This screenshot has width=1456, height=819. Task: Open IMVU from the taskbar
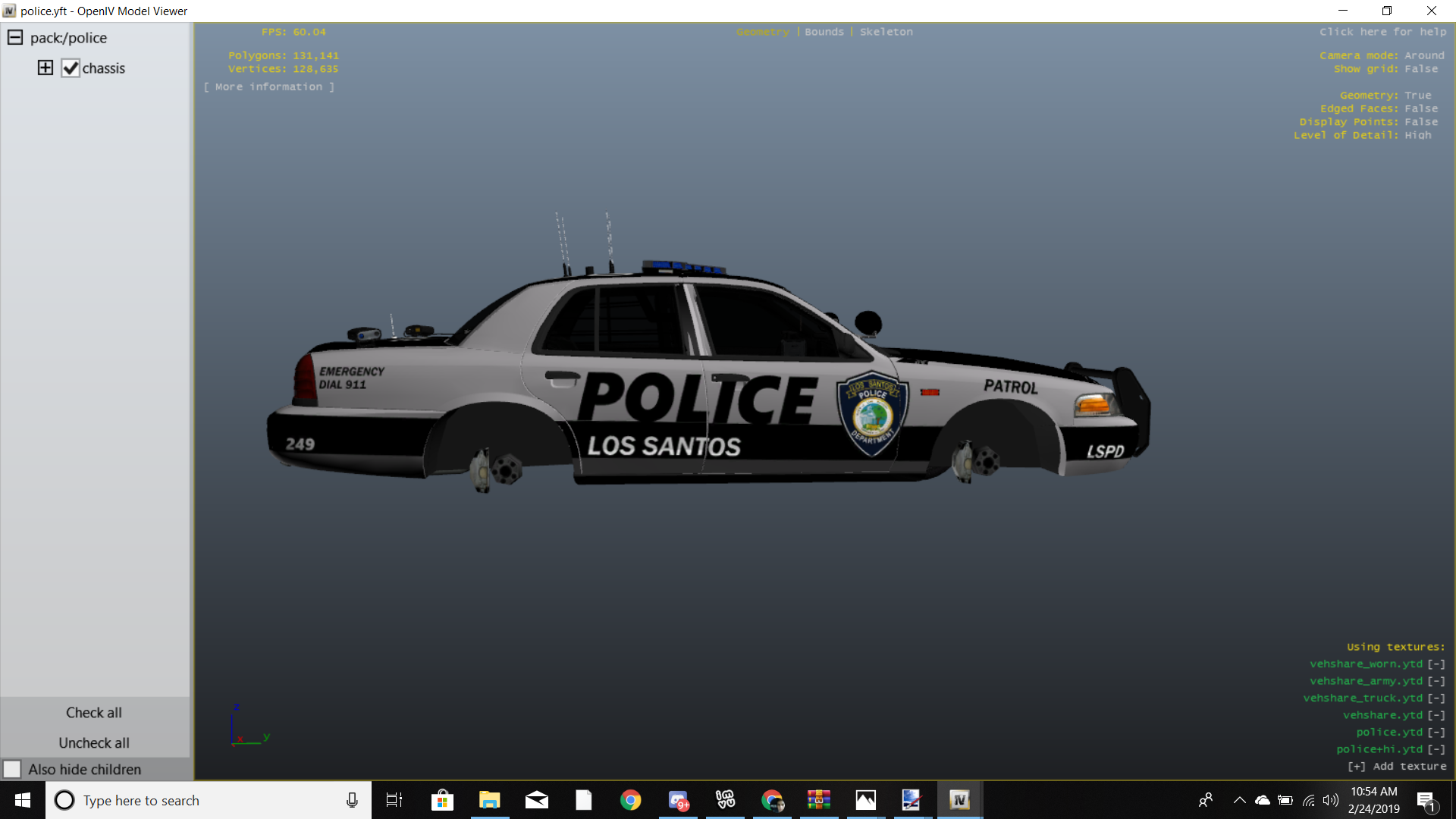click(725, 800)
